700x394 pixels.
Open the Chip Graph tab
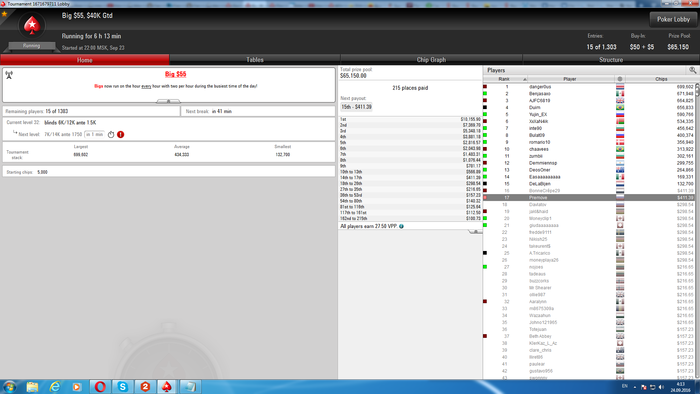pyautogui.click(x=431, y=60)
